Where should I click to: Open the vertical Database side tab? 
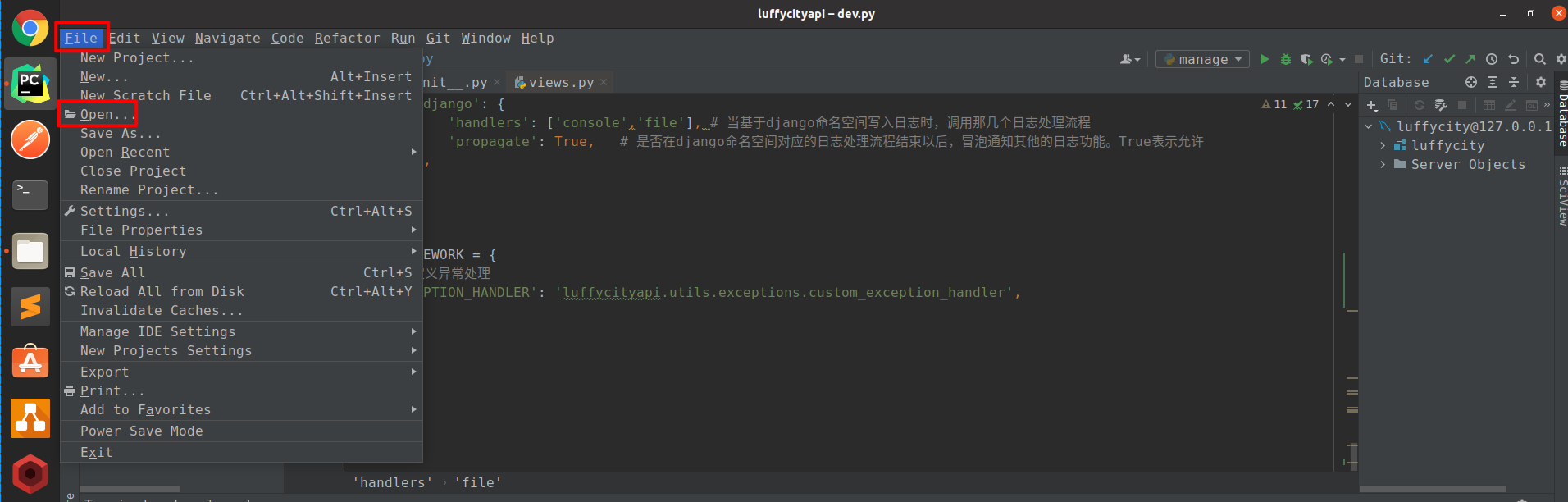coord(1562,113)
